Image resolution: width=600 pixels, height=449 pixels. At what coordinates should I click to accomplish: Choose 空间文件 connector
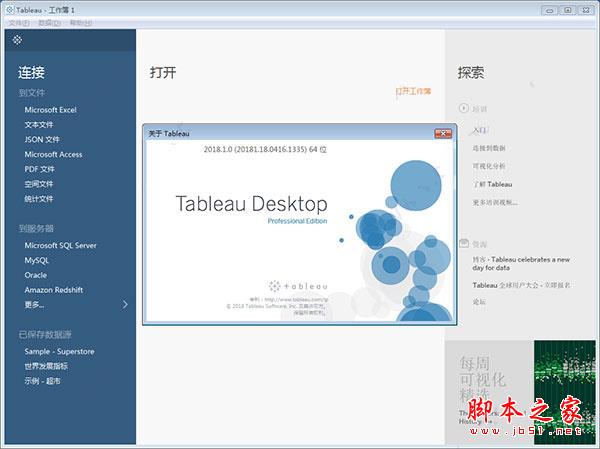[x=39, y=184]
